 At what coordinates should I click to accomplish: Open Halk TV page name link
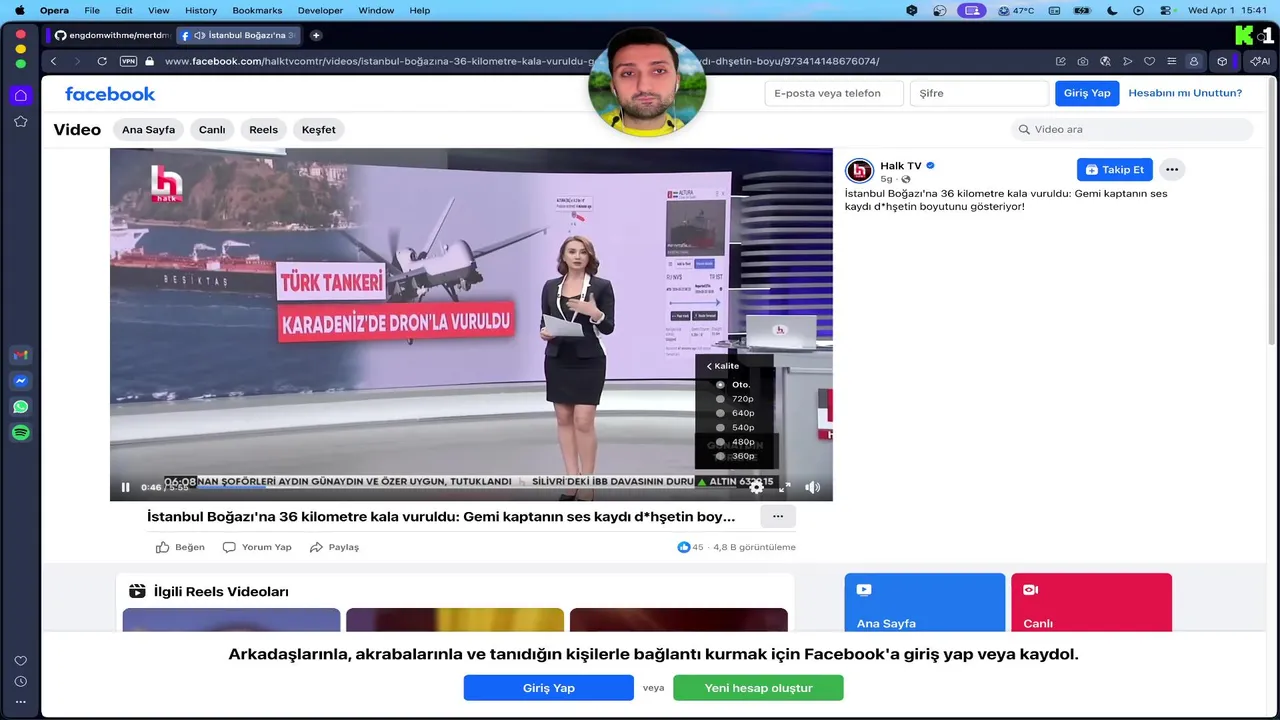pyautogui.click(x=900, y=166)
